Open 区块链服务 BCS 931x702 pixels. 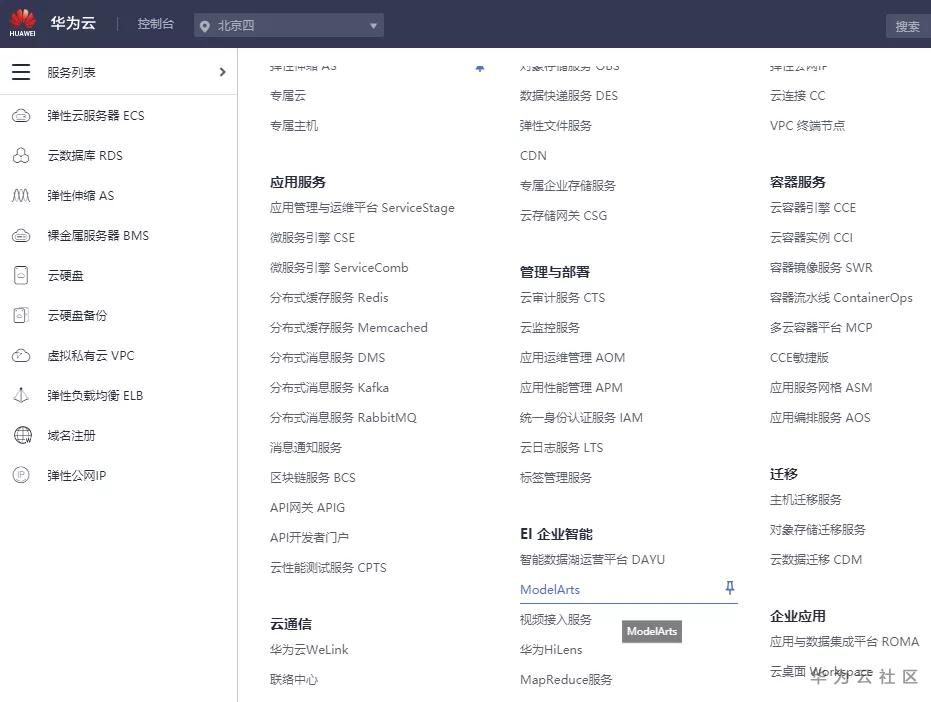(313, 478)
